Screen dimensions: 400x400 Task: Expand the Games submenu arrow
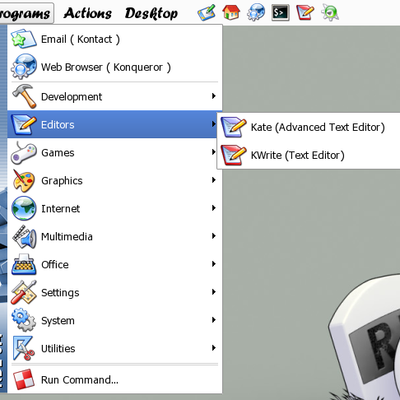point(214,152)
